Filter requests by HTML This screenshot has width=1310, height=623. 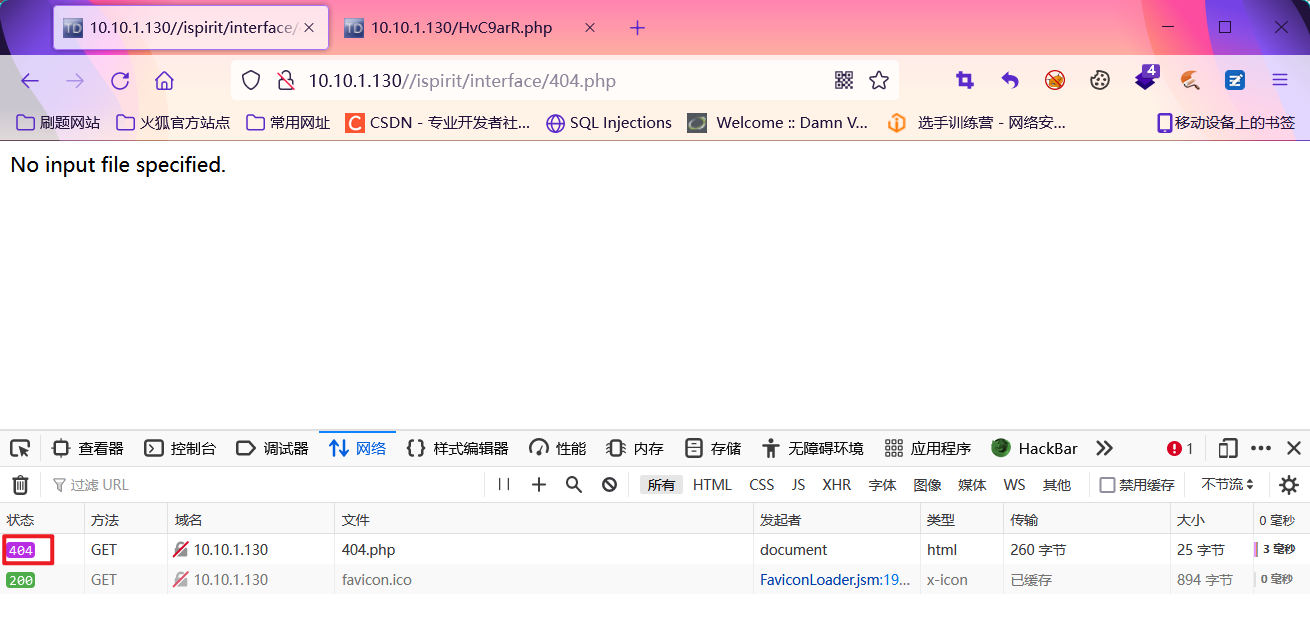712,485
